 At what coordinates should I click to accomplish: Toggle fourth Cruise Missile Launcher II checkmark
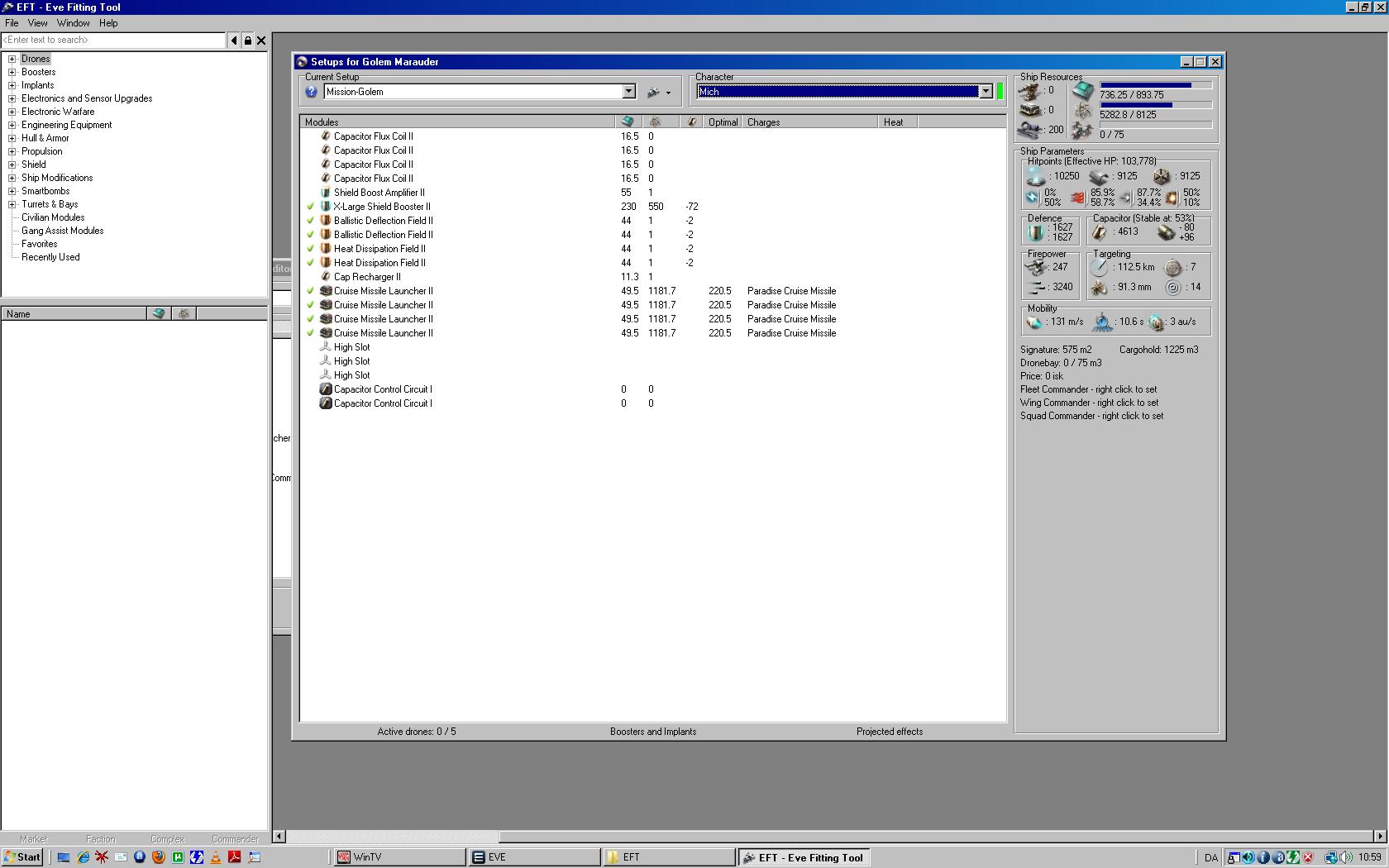[x=311, y=333]
